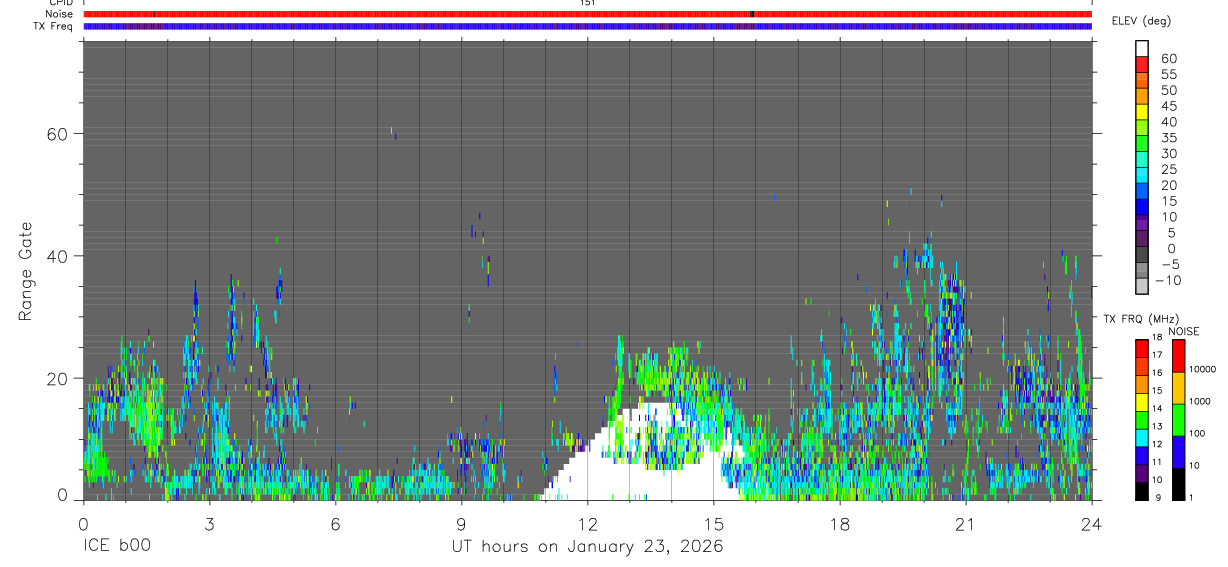Pick the yellow swatch in the ELEV color bar

[1142, 111]
